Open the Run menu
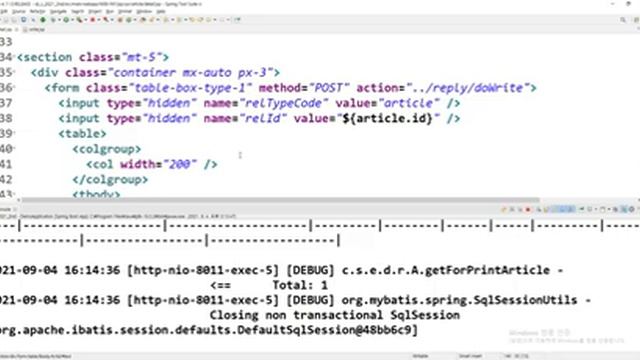 pyautogui.click(x=109, y=11)
